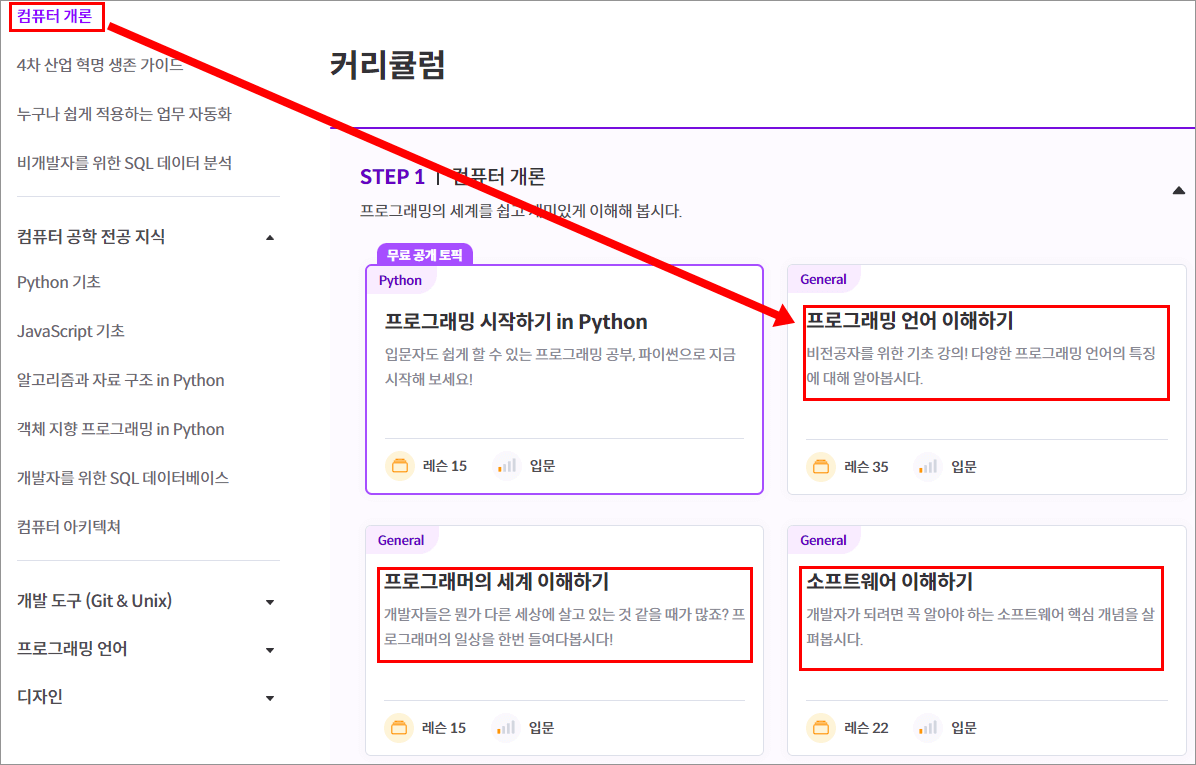
Task: Open the 소프트웨어 이해하기 course title
Action: click(889, 581)
